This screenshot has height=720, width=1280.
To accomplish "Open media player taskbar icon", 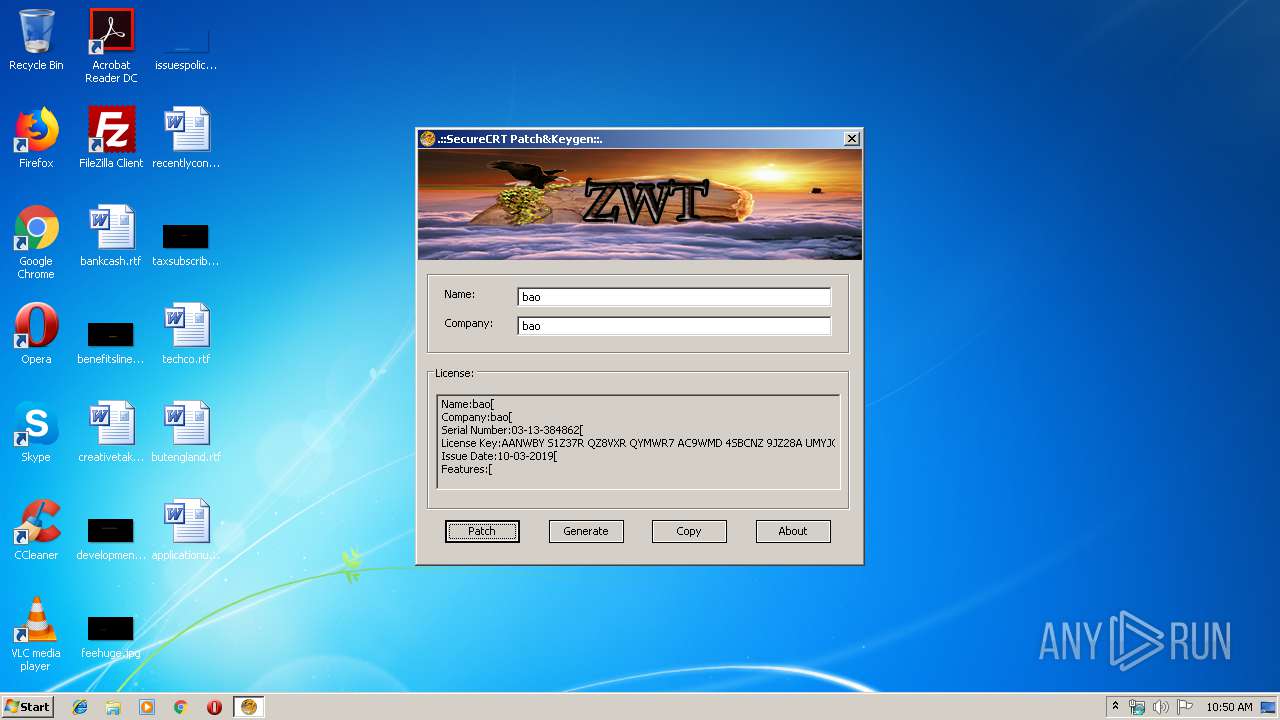I will (x=147, y=707).
